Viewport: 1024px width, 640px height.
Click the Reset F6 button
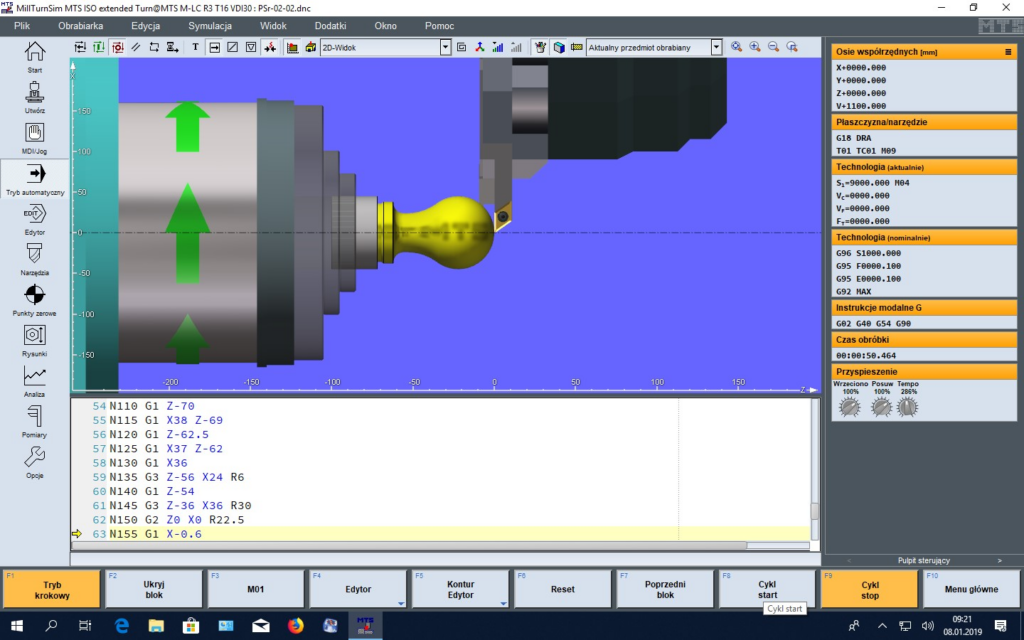562,589
